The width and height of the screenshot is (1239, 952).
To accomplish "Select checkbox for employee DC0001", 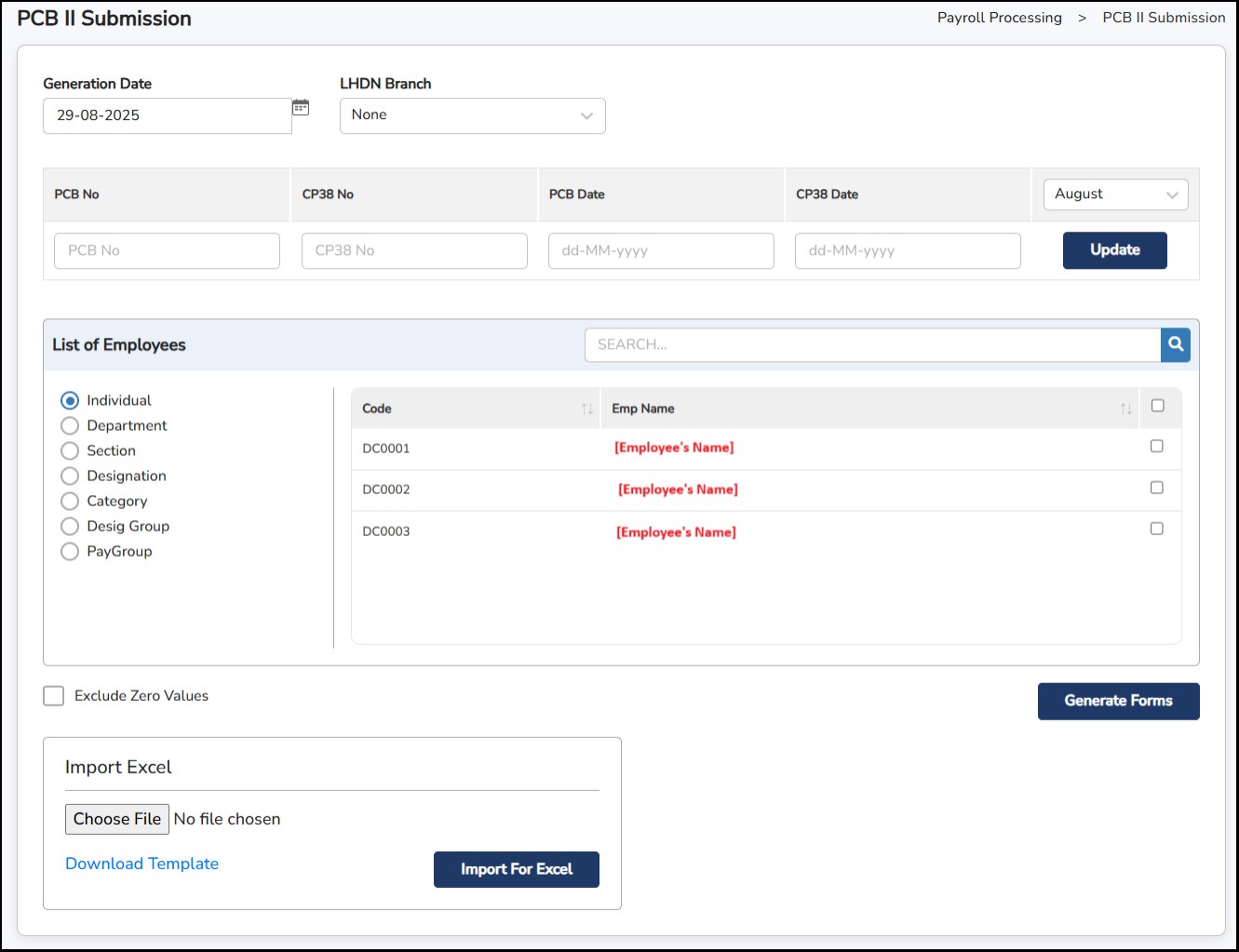I will point(1156,447).
